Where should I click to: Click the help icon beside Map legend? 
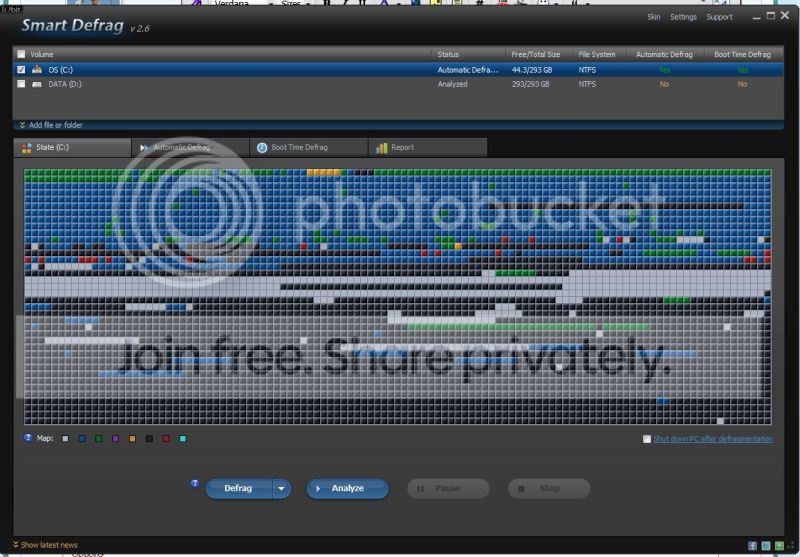(28, 438)
